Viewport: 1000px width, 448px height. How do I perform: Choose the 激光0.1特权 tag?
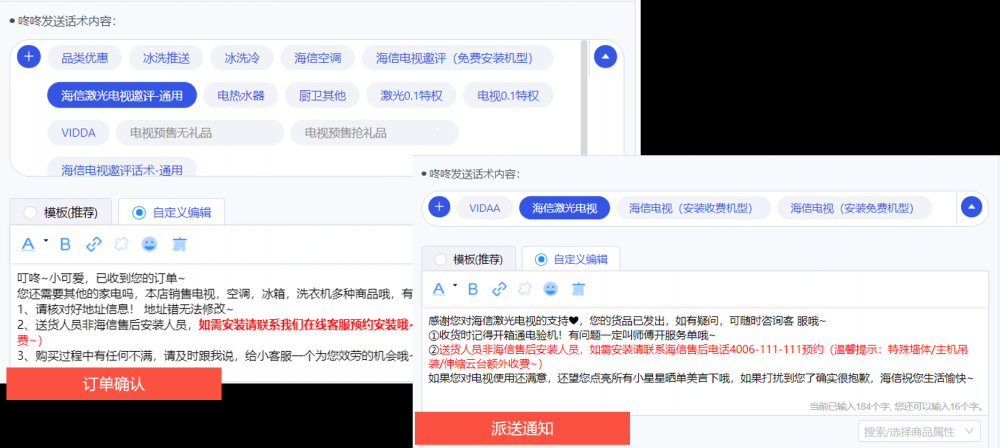411,96
